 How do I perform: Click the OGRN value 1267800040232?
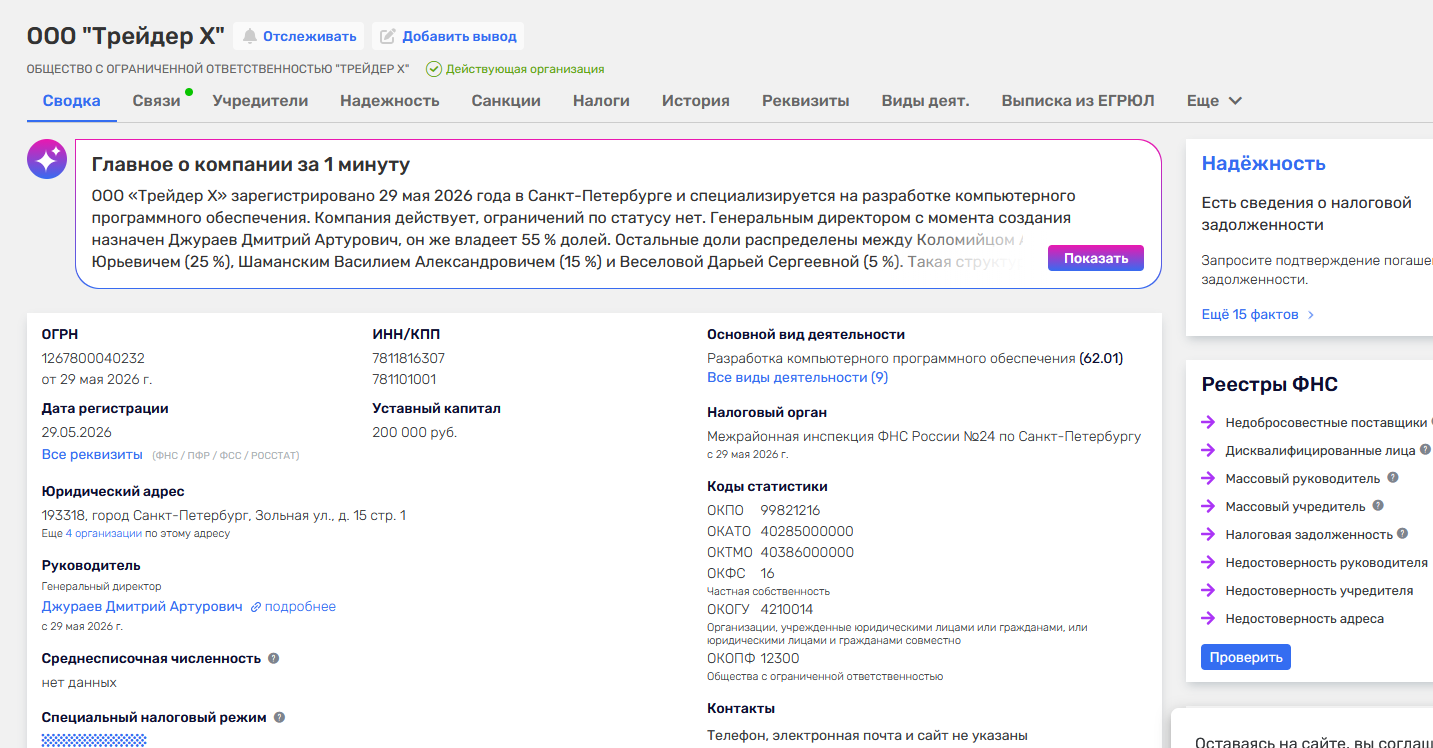click(93, 358)
